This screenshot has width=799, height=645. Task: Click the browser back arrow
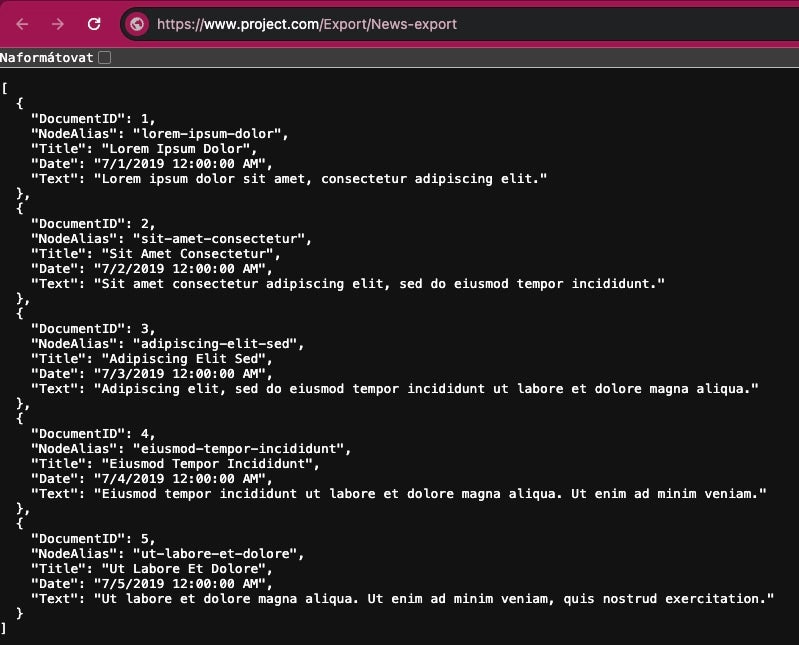(22, 24)
